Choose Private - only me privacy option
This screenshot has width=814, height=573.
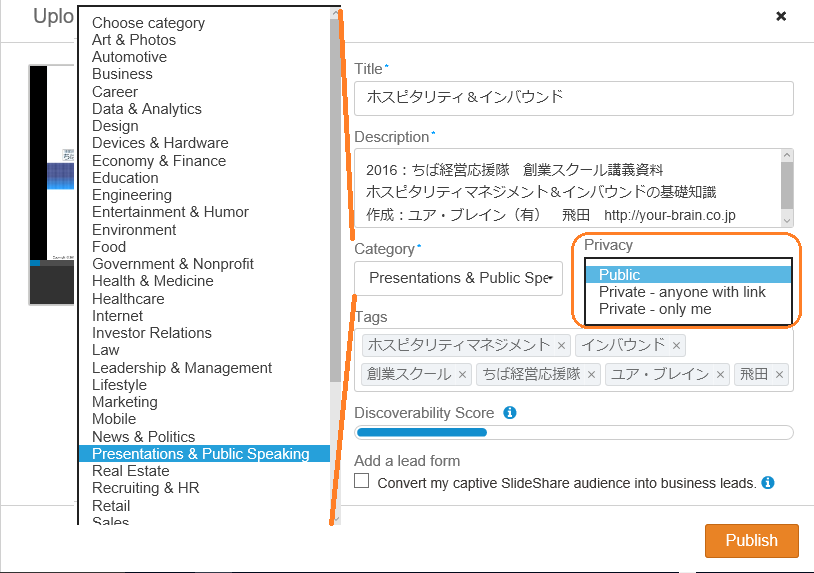pos(655,309)
